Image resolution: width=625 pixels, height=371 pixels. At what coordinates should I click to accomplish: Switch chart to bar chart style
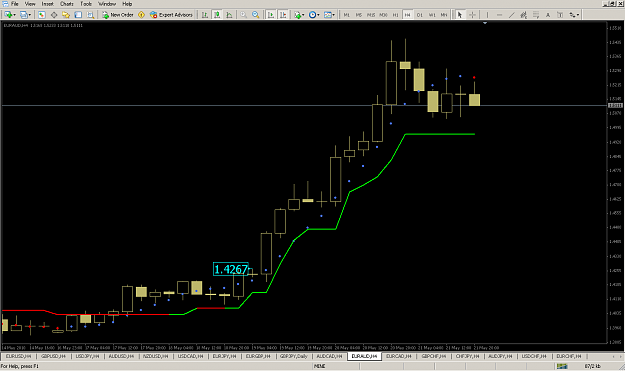[x=204, y=15]
